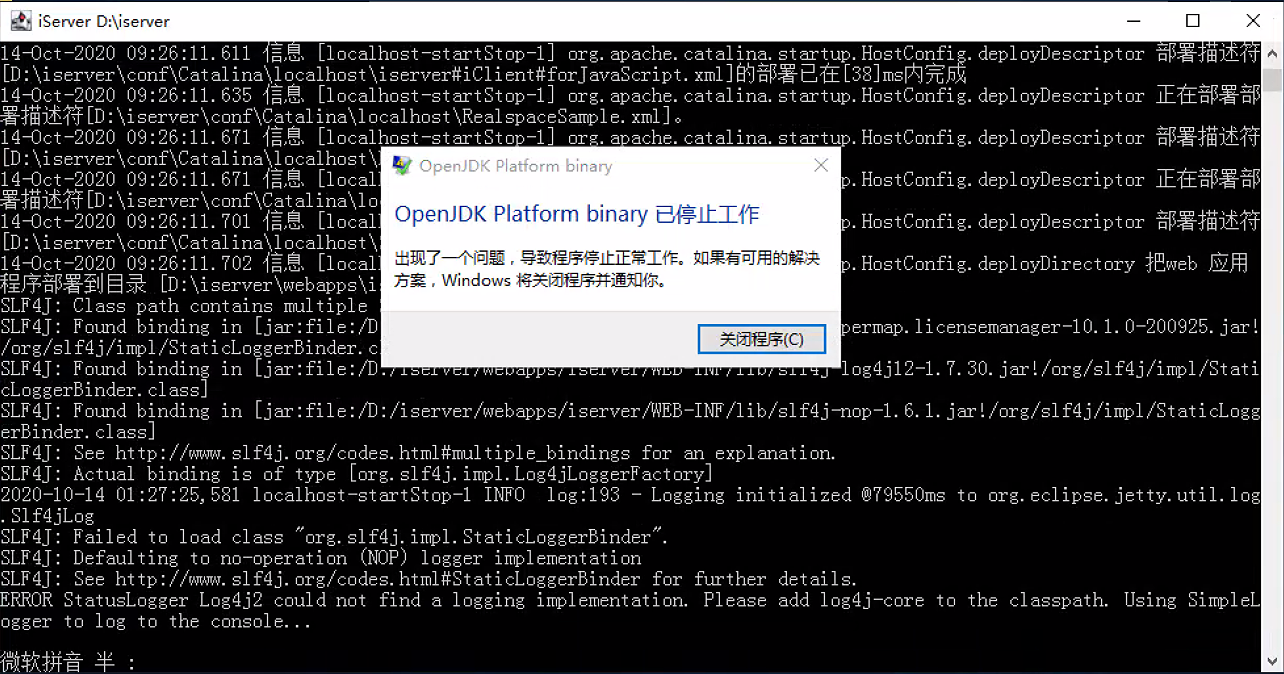Maximize the iServer console window
Viewport: 1284px width, 674px height.
point(1192,21)
